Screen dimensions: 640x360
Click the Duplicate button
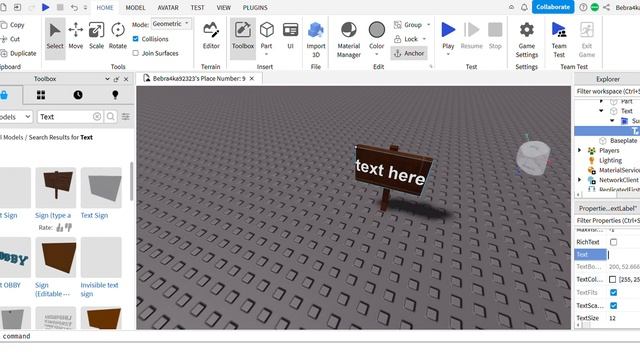tap(19, 53)
